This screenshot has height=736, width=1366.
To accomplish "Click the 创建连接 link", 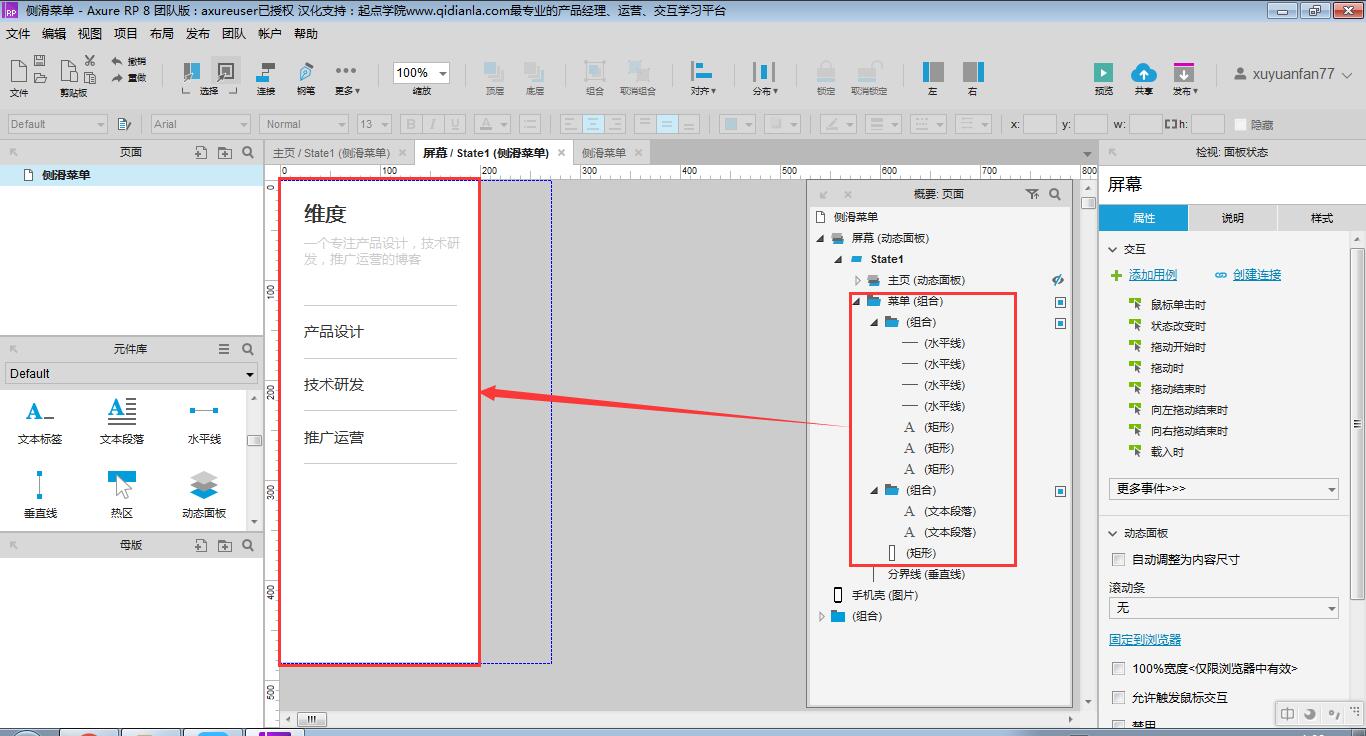I will coord(1257,275).
